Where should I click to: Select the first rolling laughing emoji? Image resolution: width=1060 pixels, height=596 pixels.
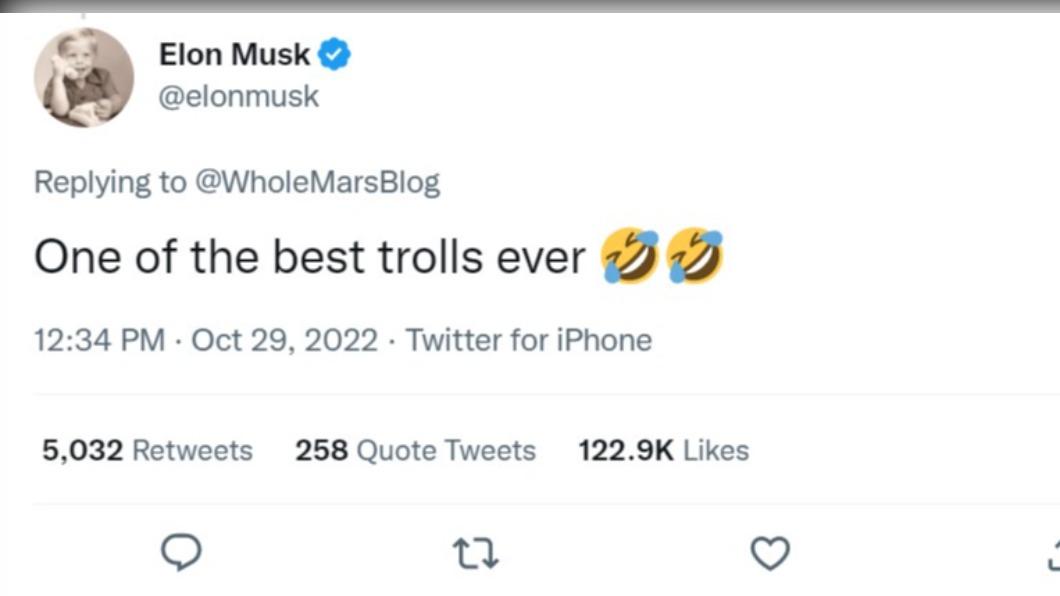pyautogui.click(x=630, y=255)
